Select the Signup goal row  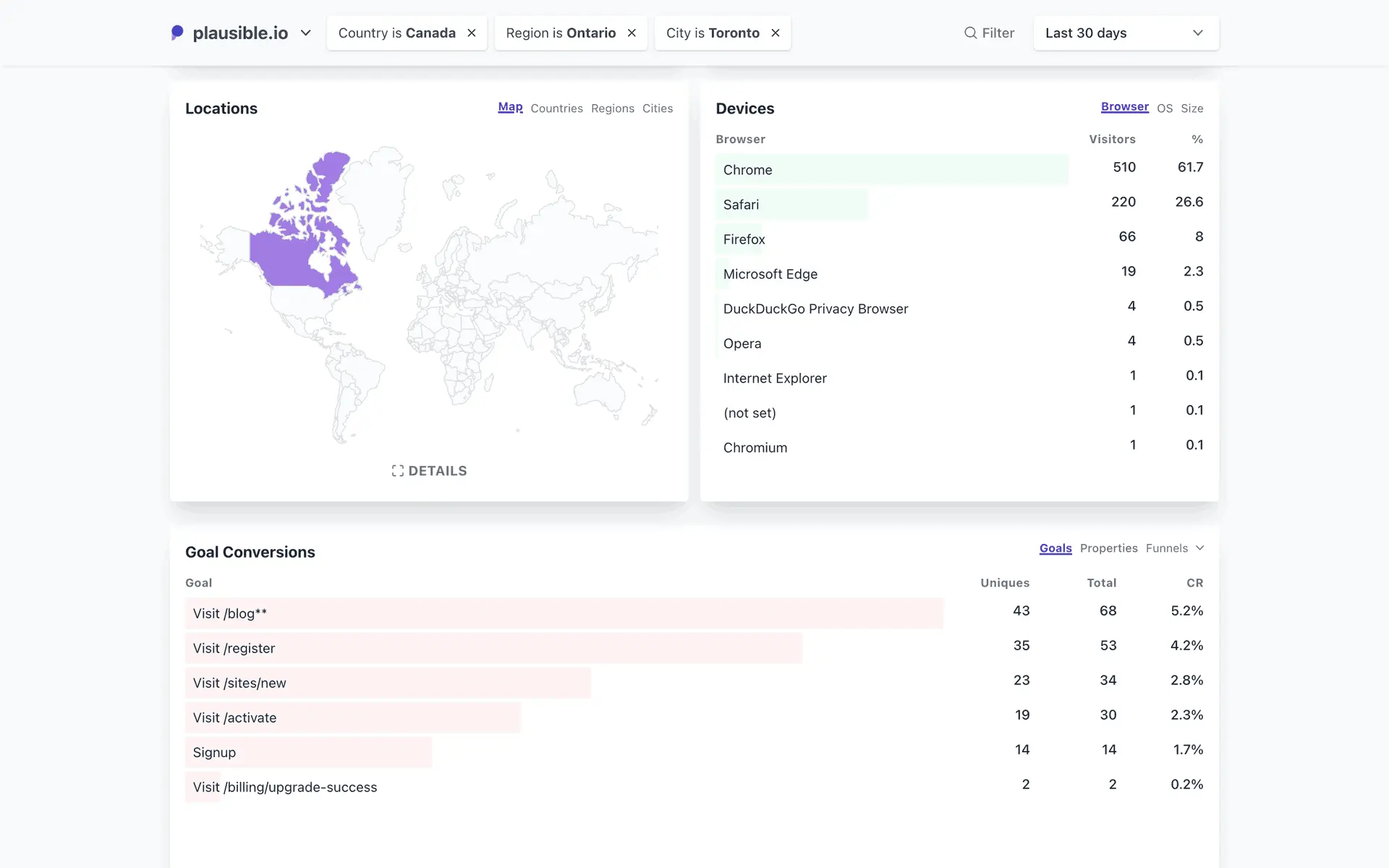coord(214,752)
